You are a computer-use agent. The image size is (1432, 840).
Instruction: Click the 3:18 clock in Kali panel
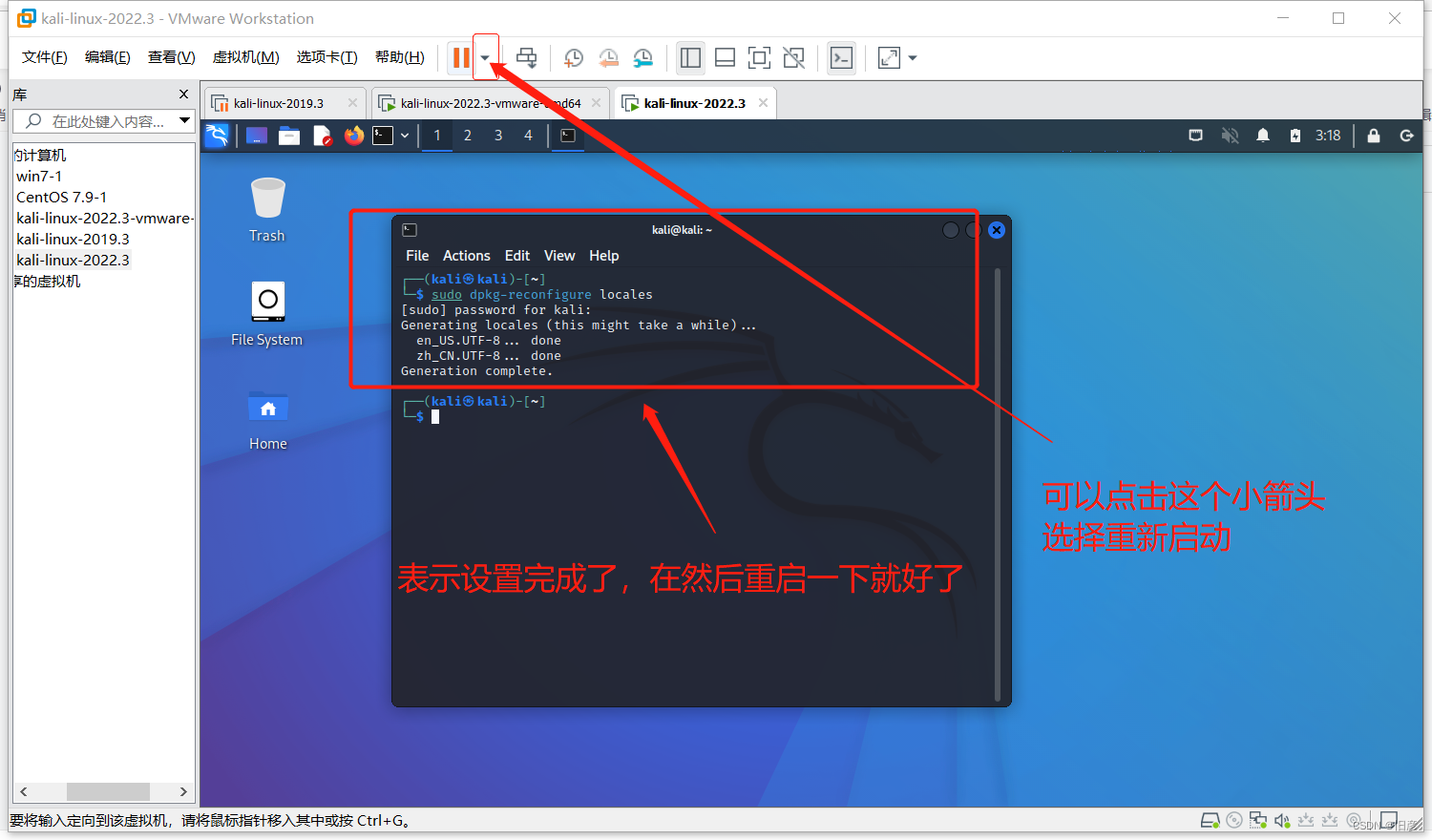pos(1328,136)
